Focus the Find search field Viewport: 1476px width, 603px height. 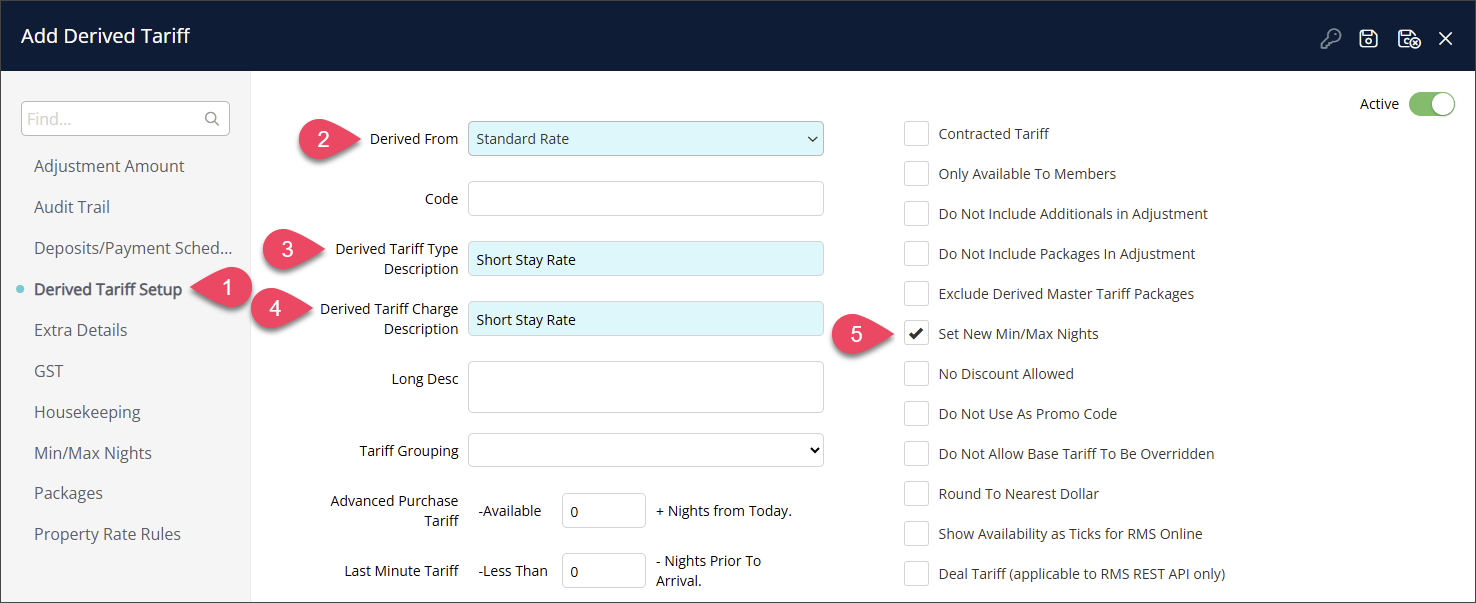pyautogui.click(x=125, y=119)
